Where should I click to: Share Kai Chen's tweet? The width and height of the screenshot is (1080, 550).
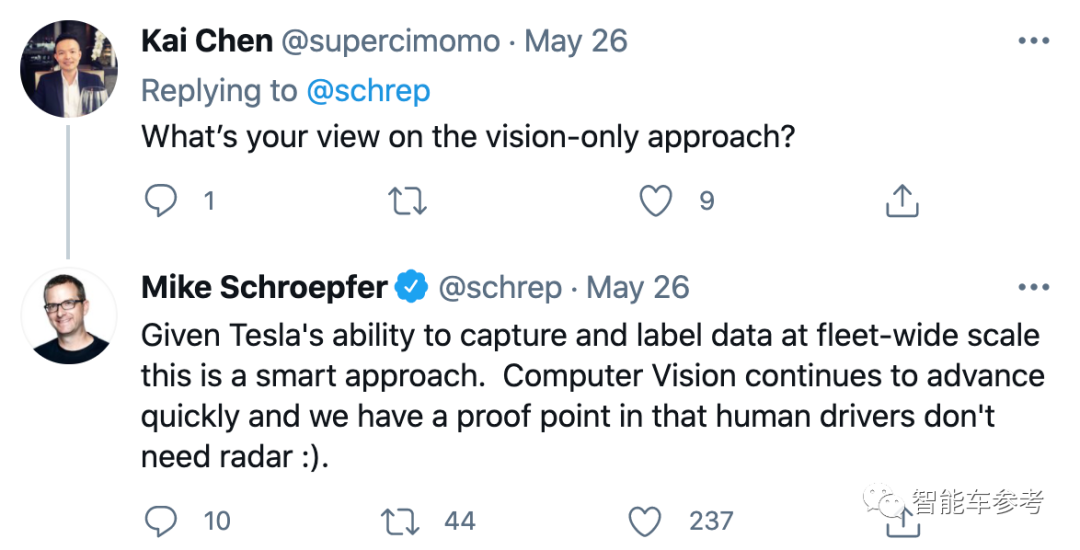[902, 201]
